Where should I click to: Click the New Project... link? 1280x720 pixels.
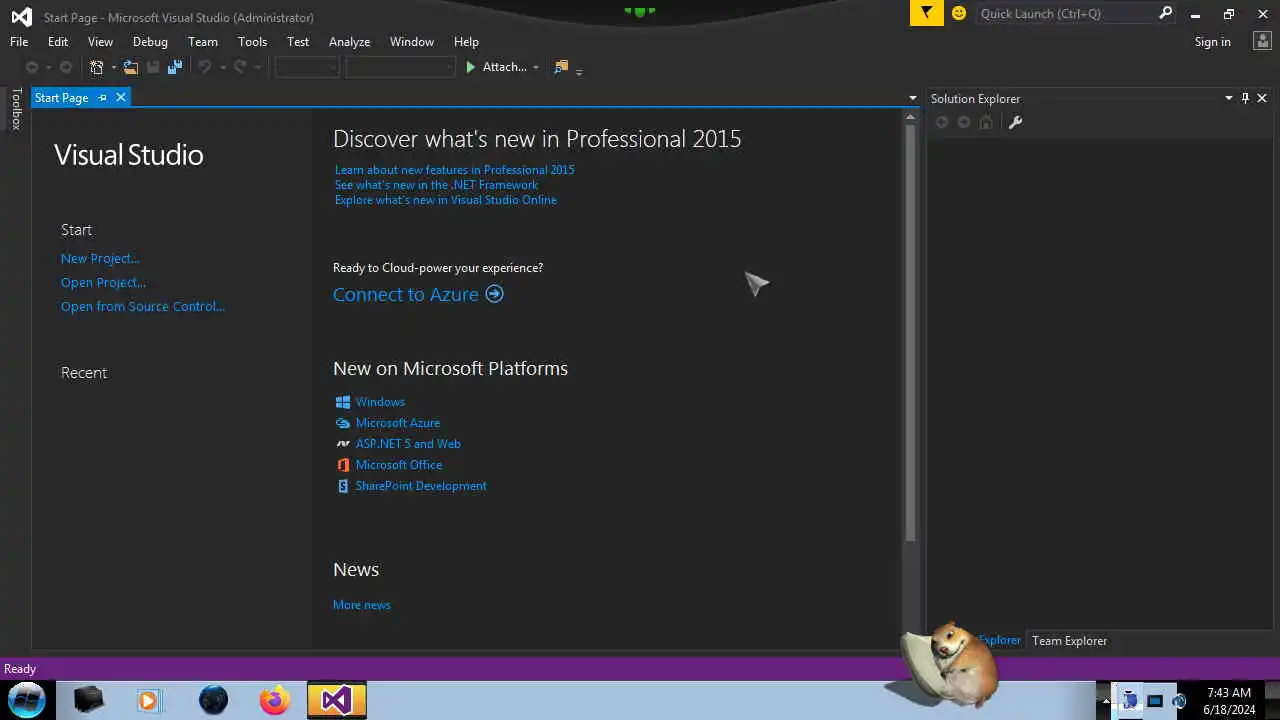pyautogui.click(x=100, y=258)
